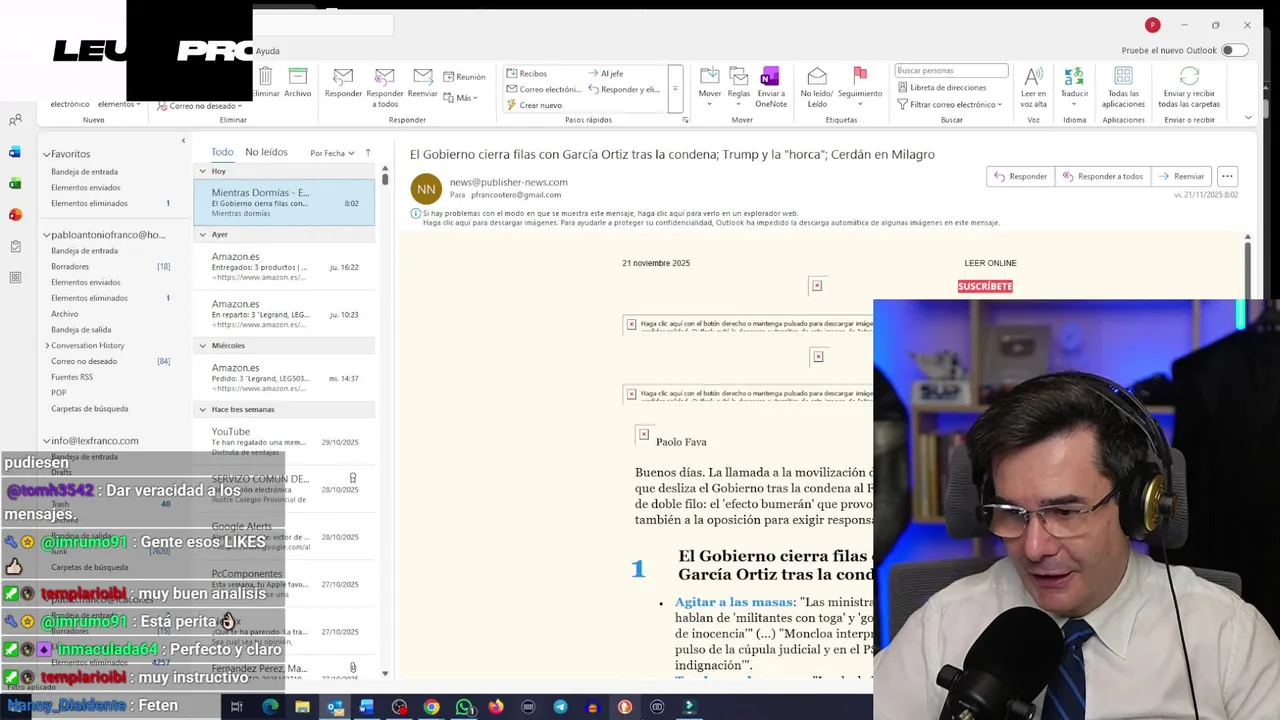The height and width of the screenshot is (720, 1280).
Task: Click Responder in the reading pane
Action: (1019, 176)
